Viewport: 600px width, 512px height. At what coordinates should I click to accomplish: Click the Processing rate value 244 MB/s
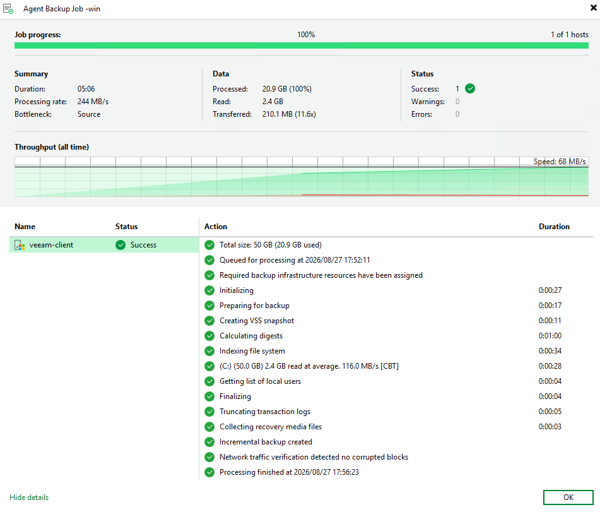[x=93, y=101]
